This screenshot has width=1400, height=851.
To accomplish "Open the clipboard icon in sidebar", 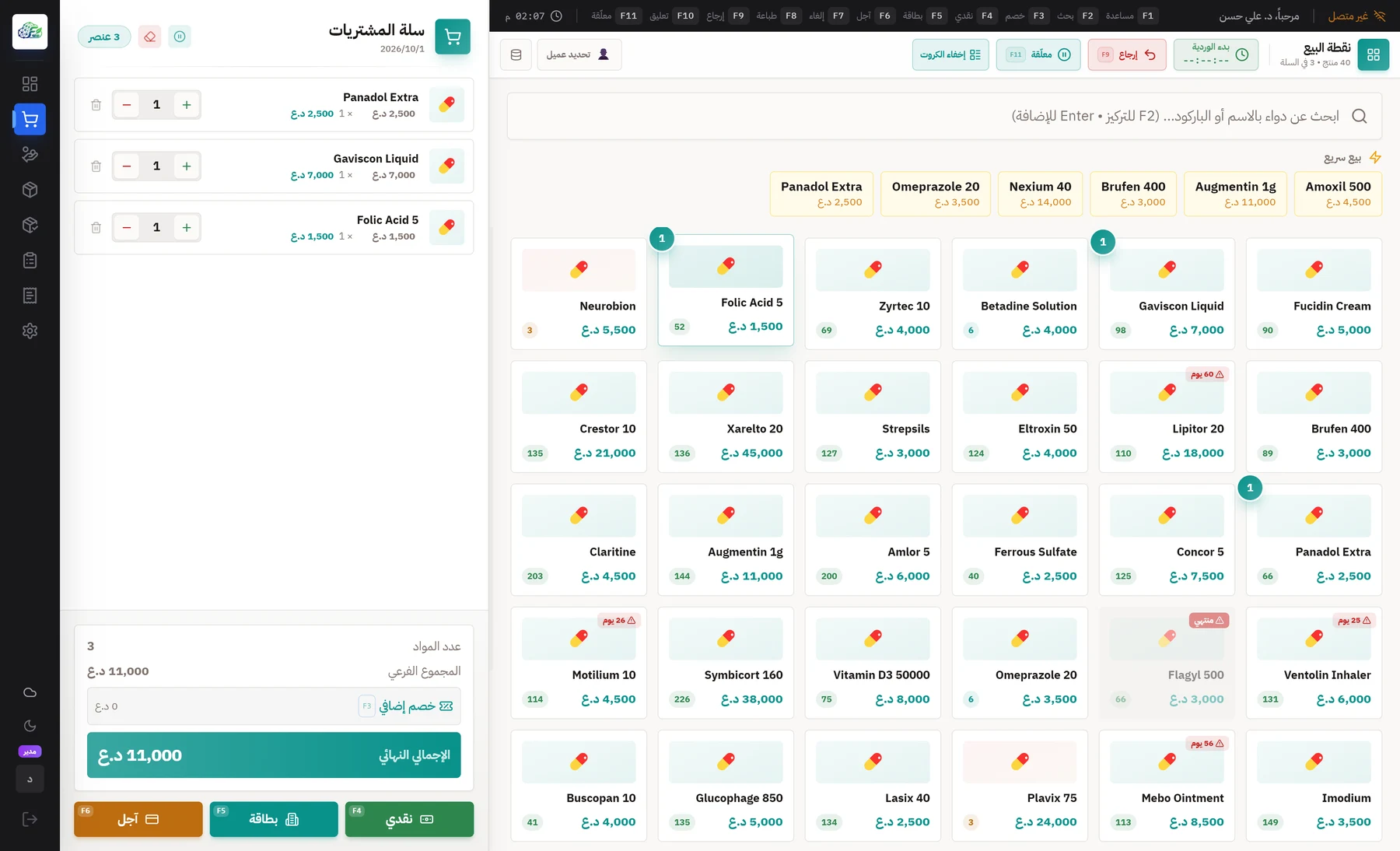I will pos(30,261).
